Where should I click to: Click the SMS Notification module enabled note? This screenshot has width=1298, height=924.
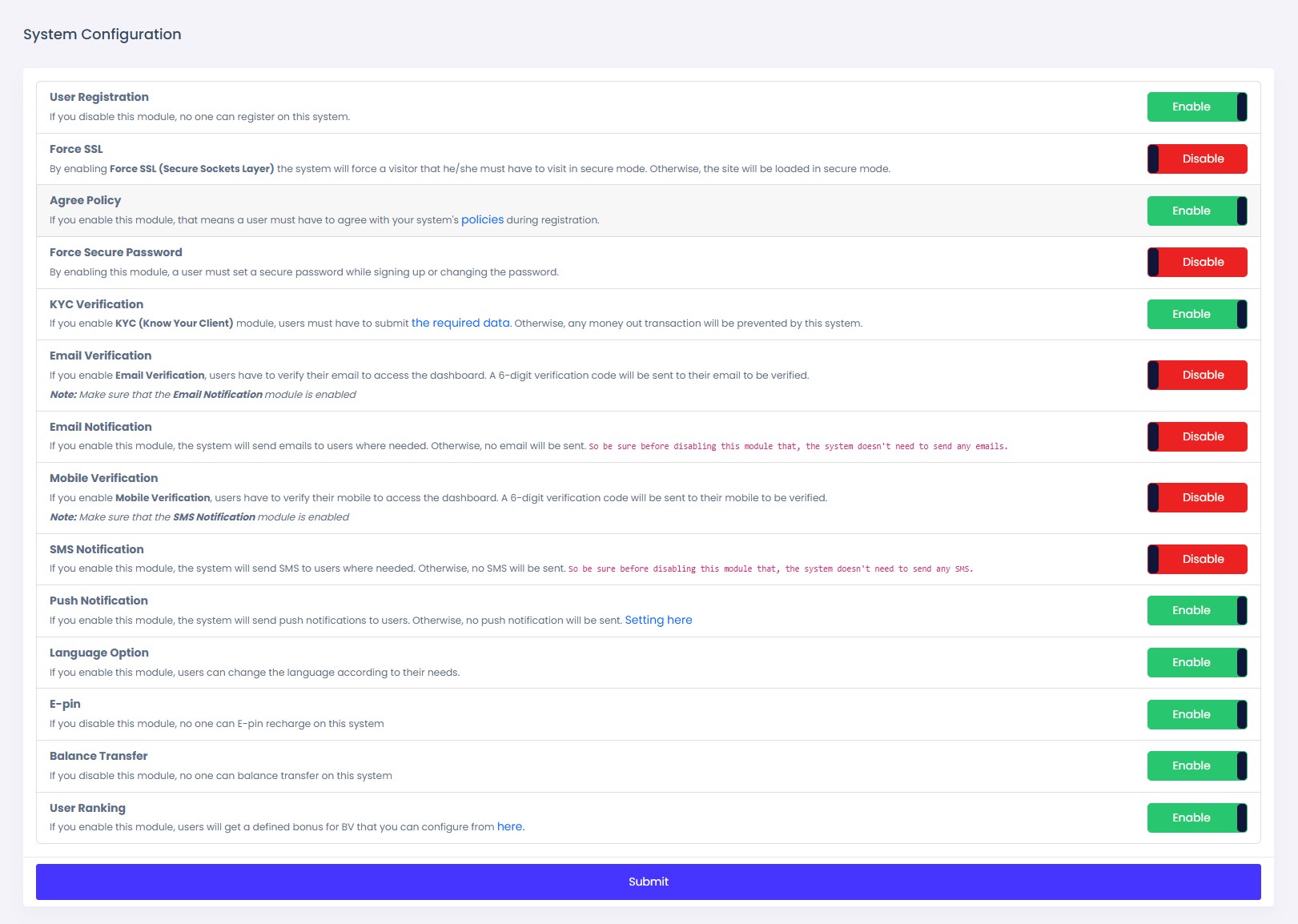(x=199, y=517)
